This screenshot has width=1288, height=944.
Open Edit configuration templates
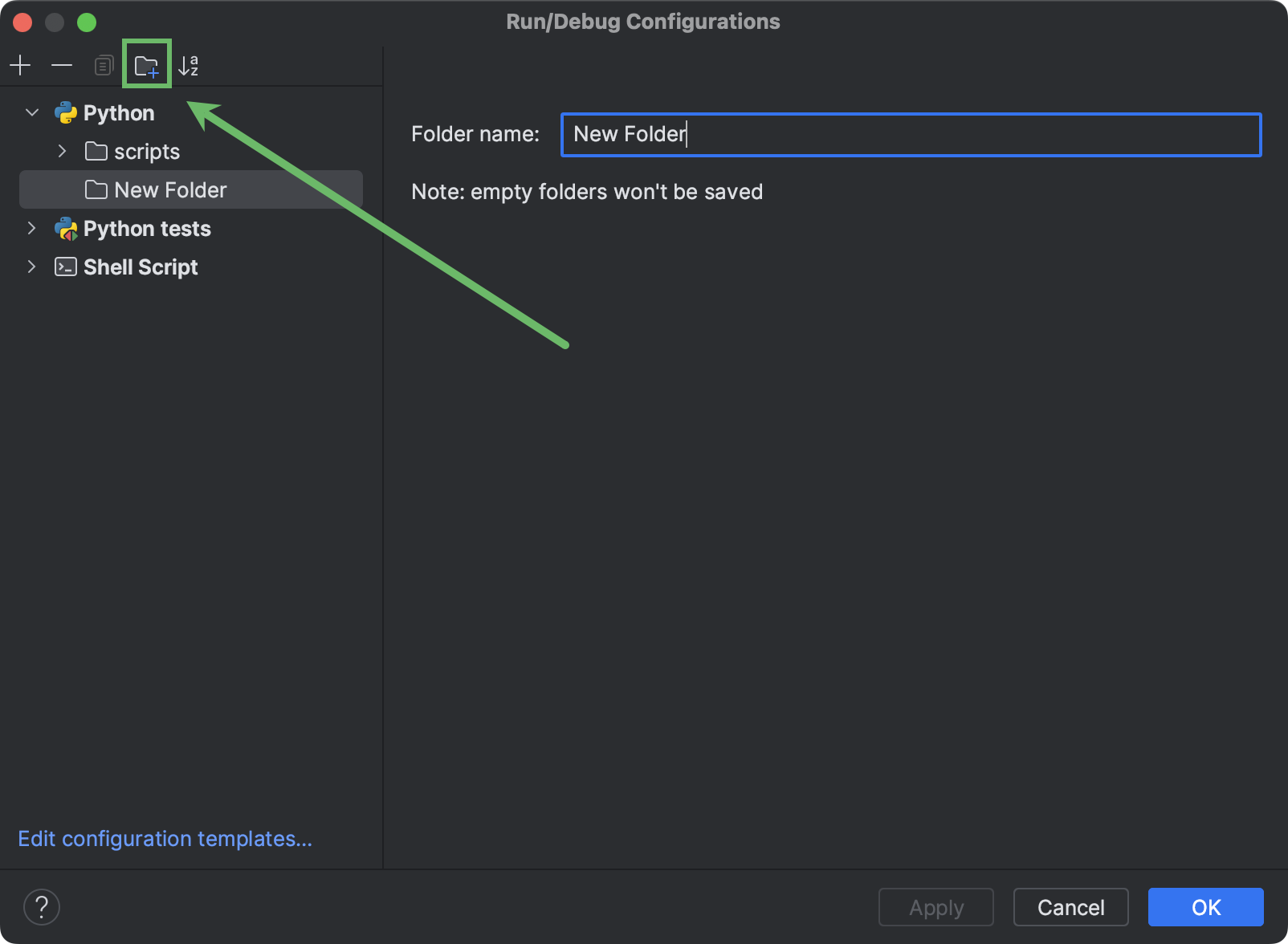pyautogui.click(x=165, y=838)
